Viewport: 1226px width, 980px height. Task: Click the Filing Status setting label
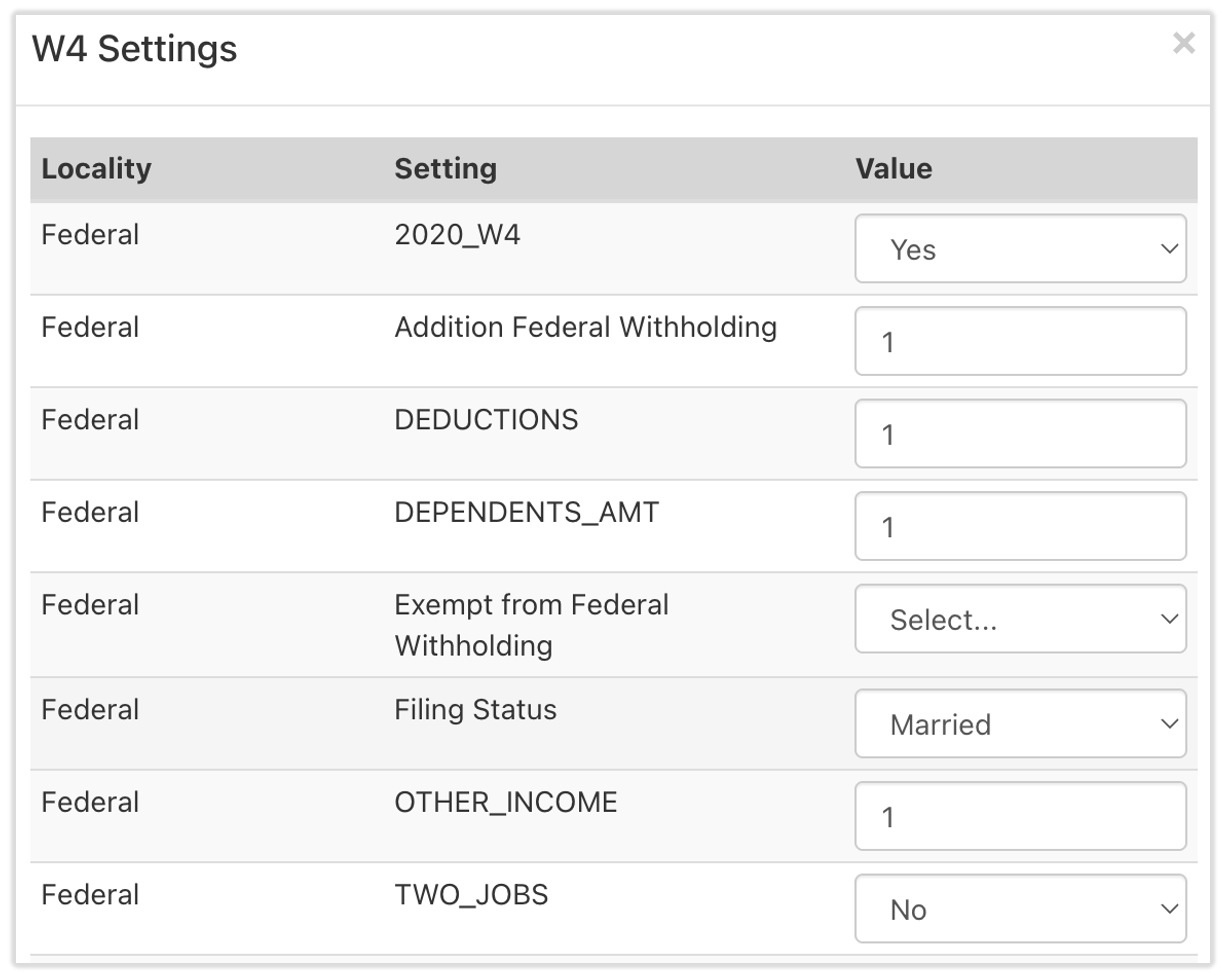tap(475, 710)
